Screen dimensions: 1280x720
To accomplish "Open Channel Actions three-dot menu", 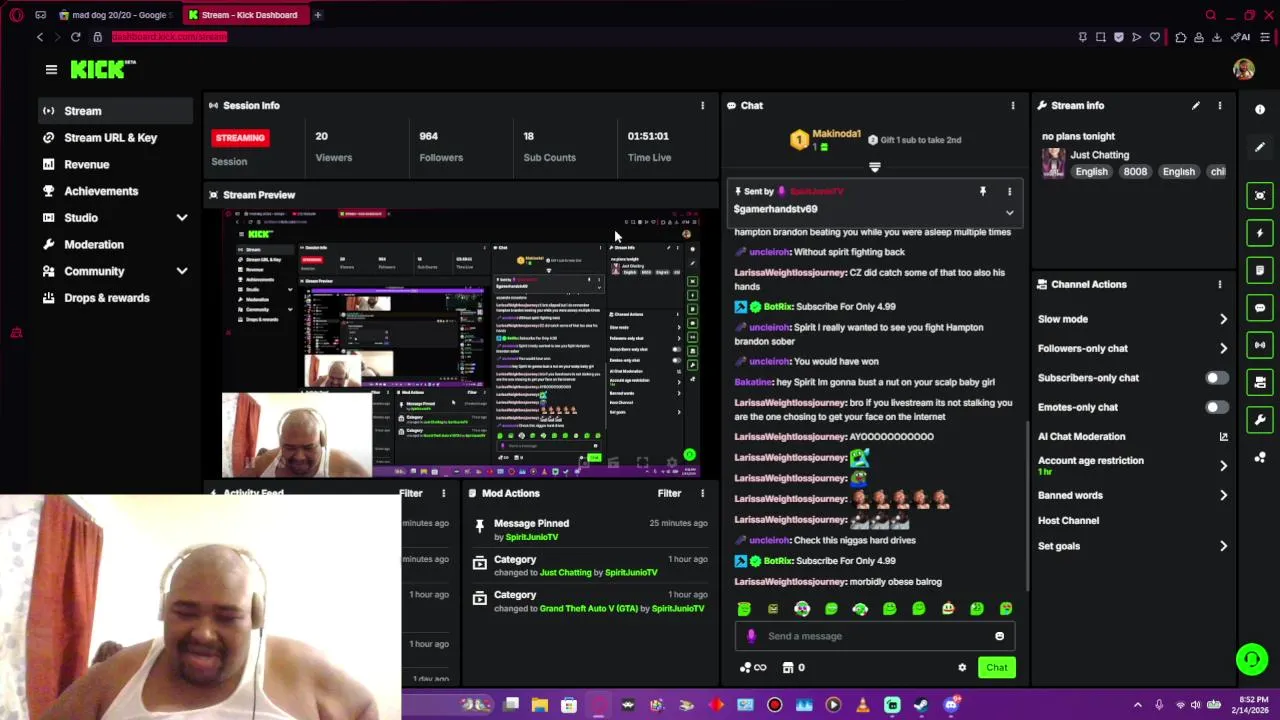I will pos(1219,284).
